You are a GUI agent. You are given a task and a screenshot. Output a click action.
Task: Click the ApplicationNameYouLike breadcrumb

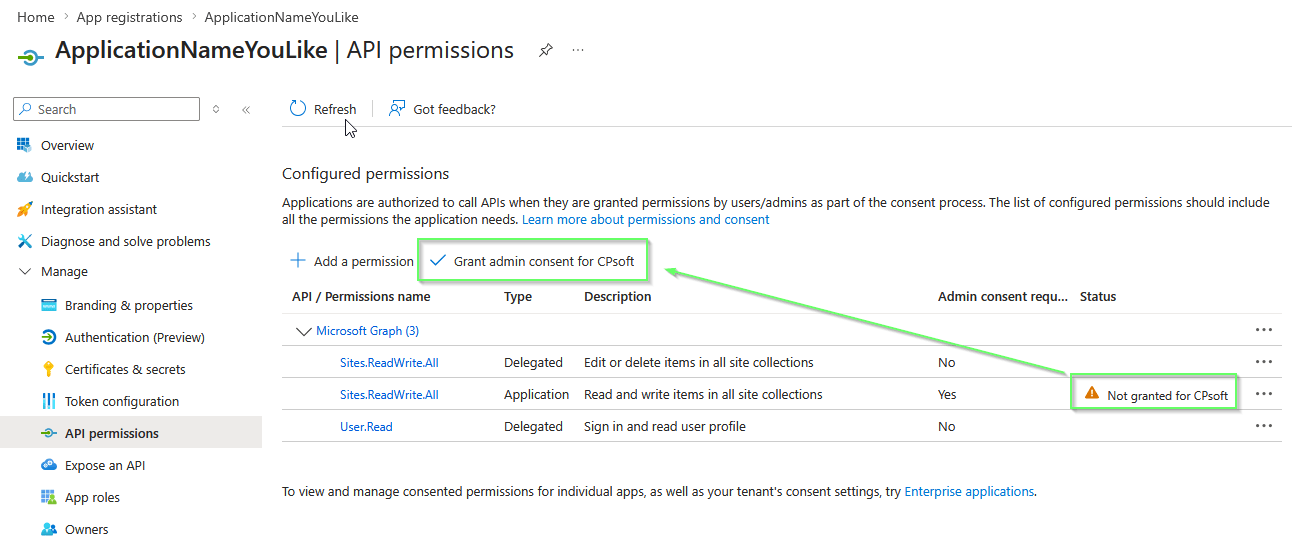click(x=281, y=17)
